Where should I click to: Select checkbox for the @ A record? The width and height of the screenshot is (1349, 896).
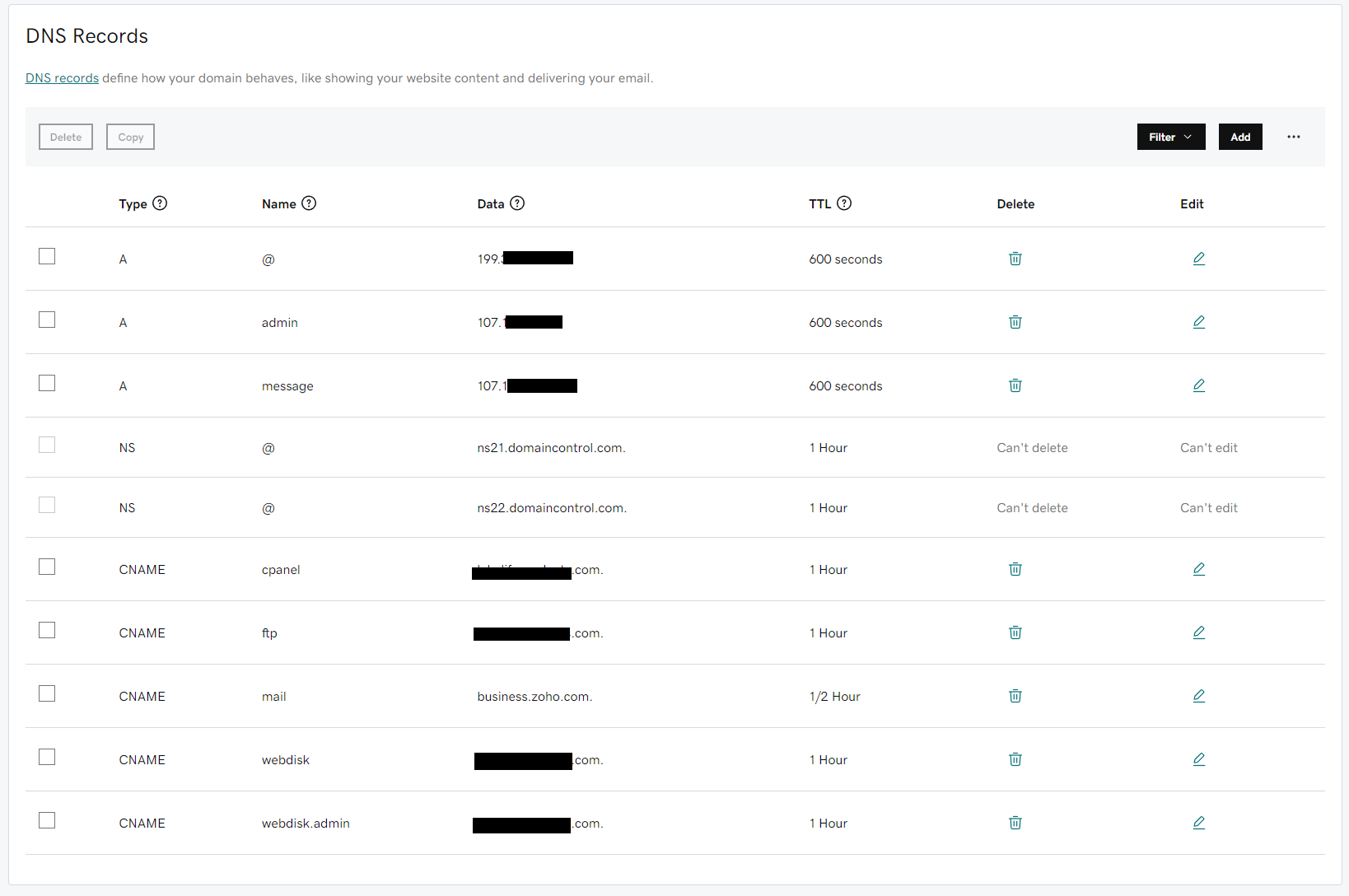[47, 256]
